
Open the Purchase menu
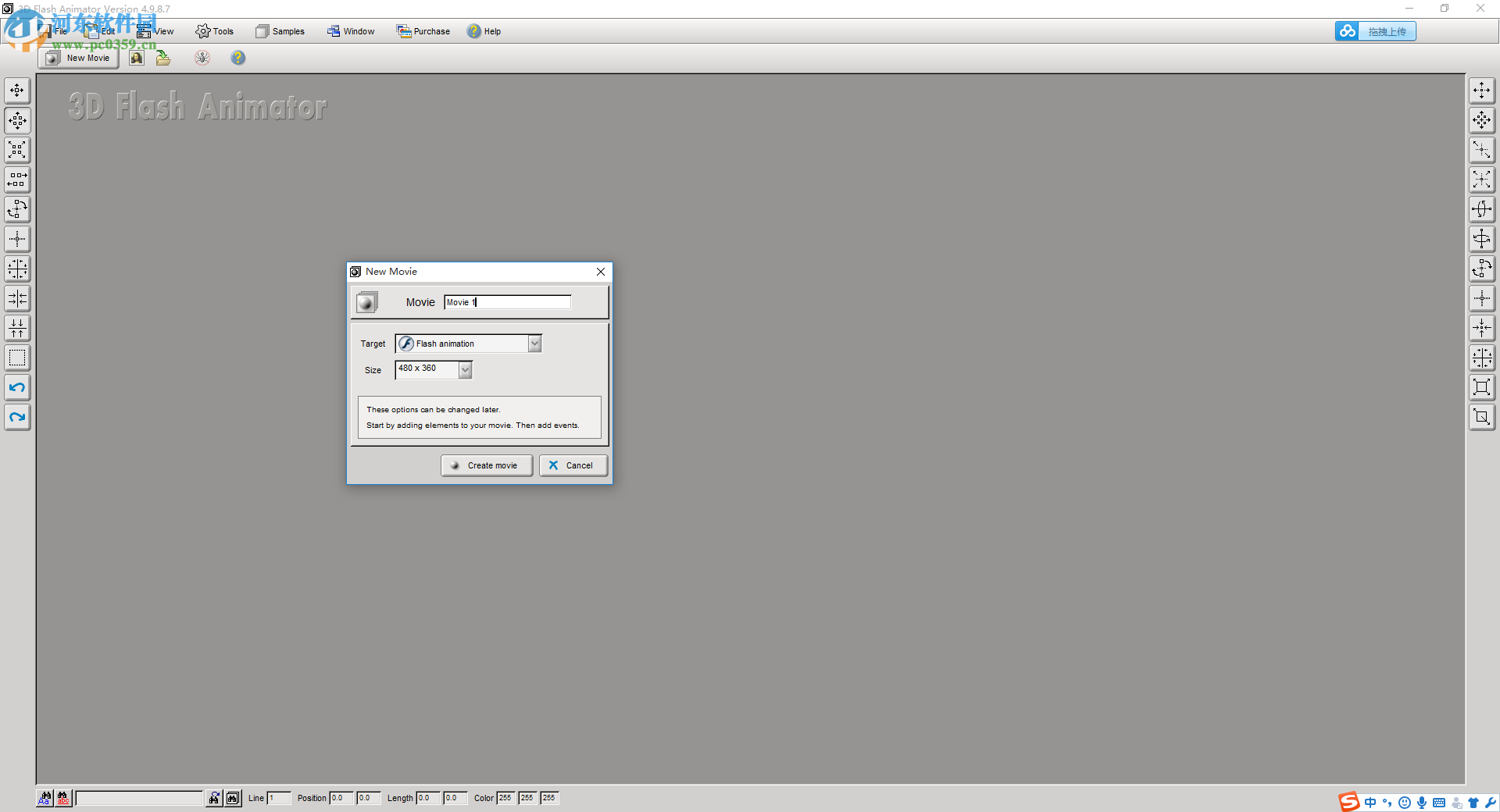[423, 31]
